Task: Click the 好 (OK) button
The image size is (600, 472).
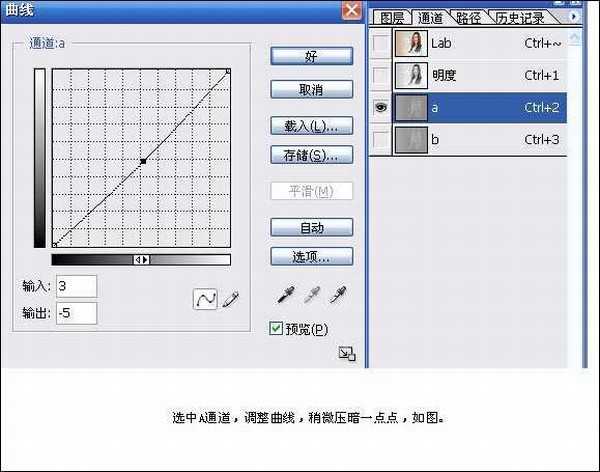Action: click(311, 57)
